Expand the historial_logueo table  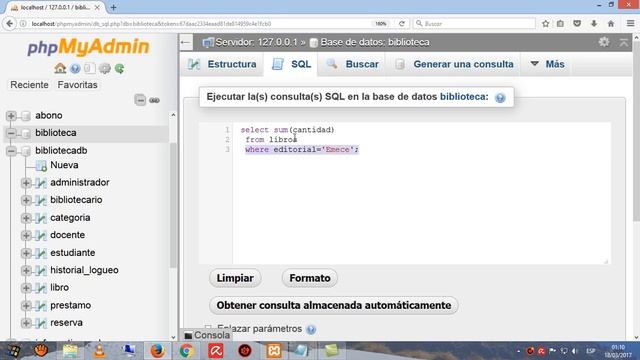pos(26,270)
